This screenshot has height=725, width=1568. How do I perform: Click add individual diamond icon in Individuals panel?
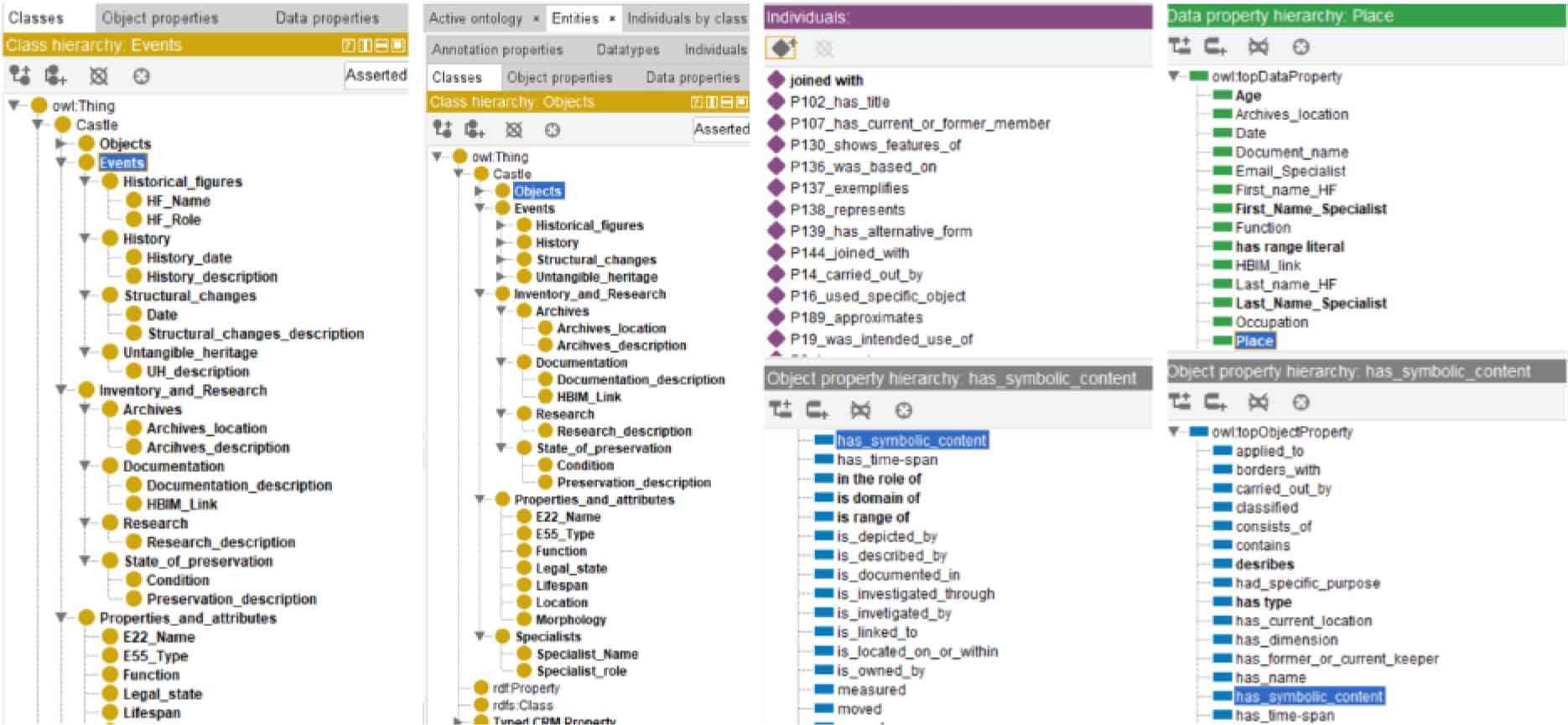pos(781,49)
